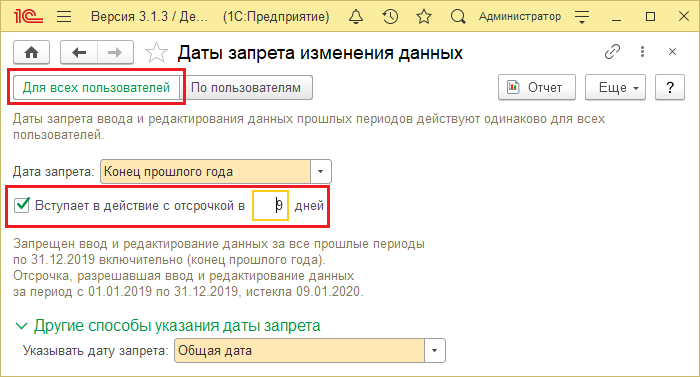Click the Общая дата field
This screenshot has height=377, width=700.
300,351
